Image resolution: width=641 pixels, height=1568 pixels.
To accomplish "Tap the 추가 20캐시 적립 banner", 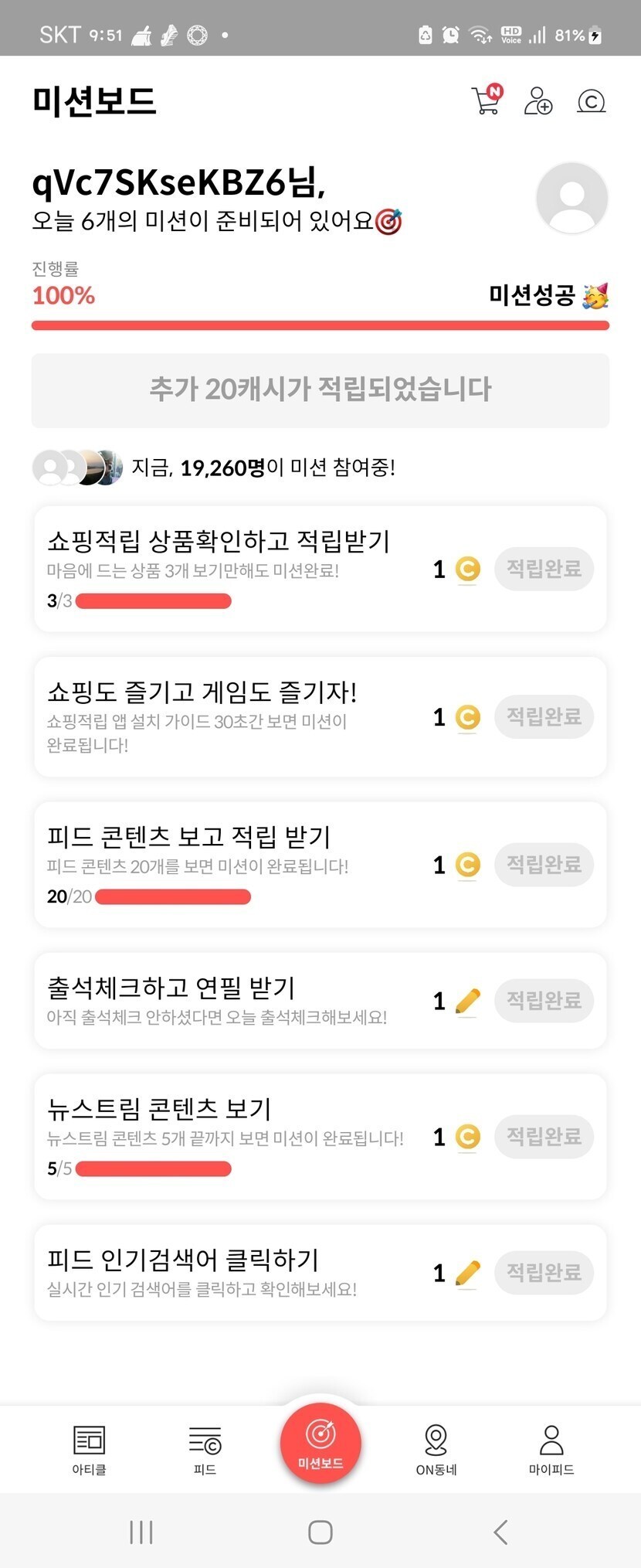I will click(320, 389).
